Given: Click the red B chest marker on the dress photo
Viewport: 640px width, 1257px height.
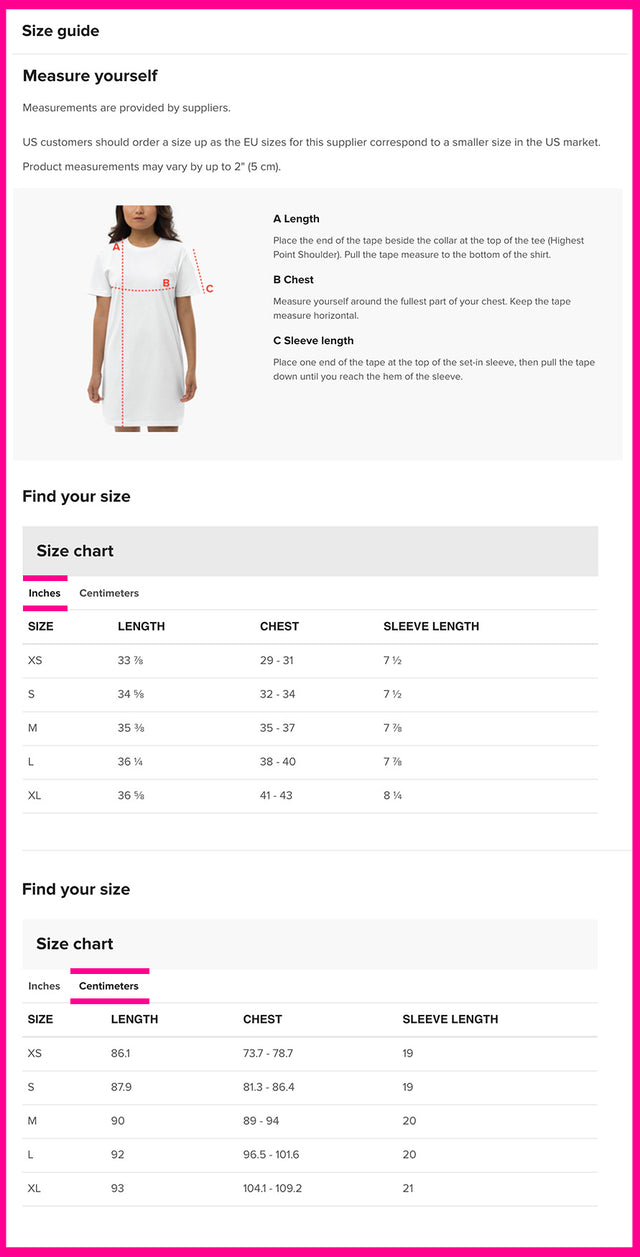Looking at the screenshot, I should [166, 283].
